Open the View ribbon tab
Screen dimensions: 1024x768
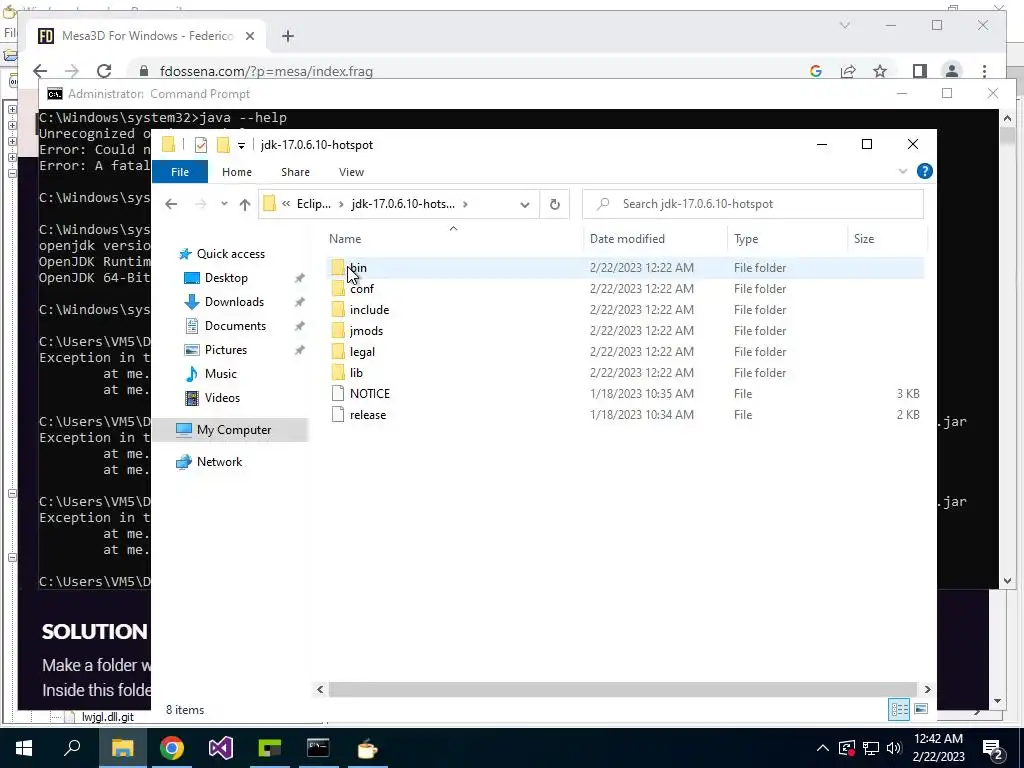(351, 172)
